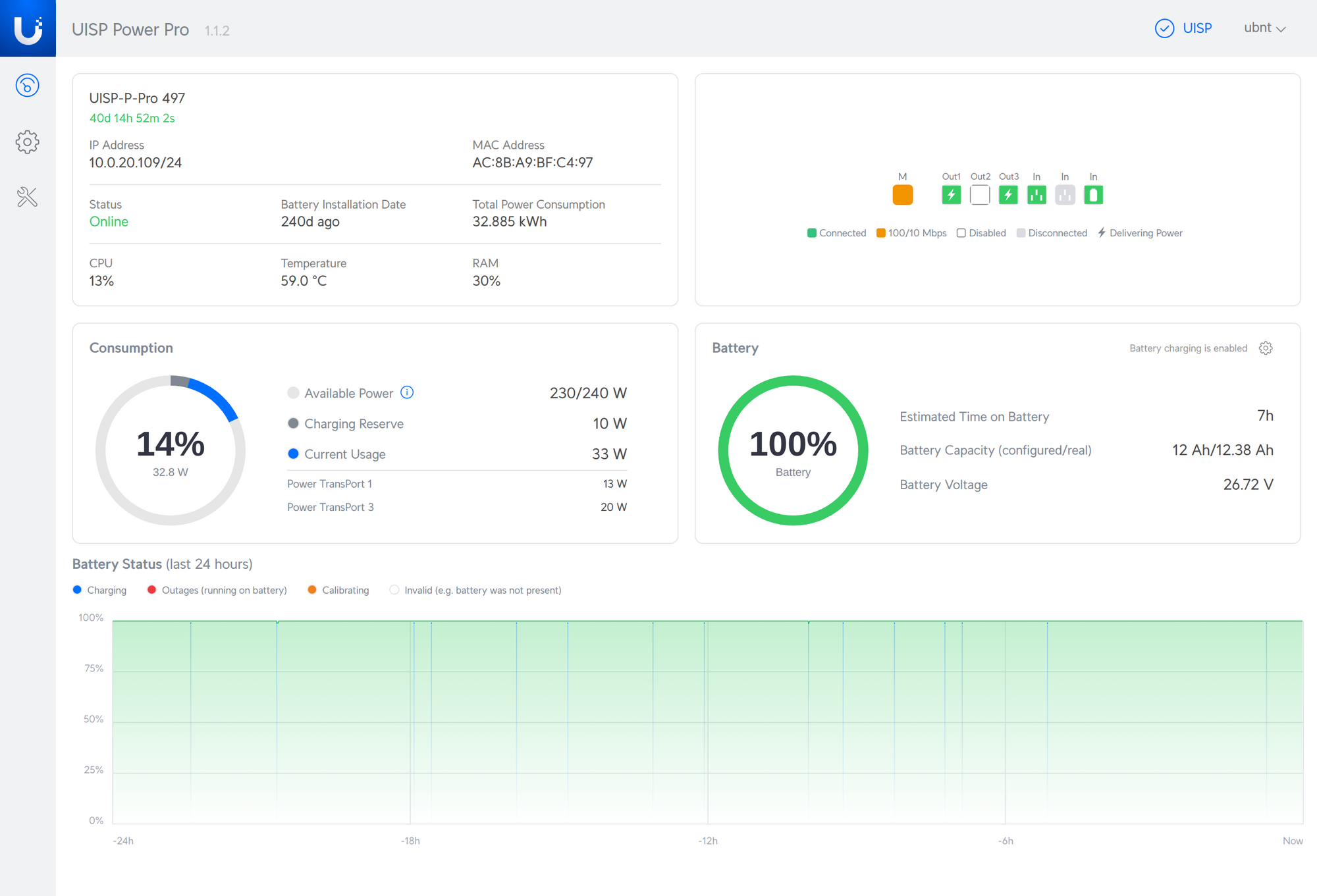This screenshot has height=896, width=1317.
Task: Toggle the Outages legend item
Action: tap(217, 590)
